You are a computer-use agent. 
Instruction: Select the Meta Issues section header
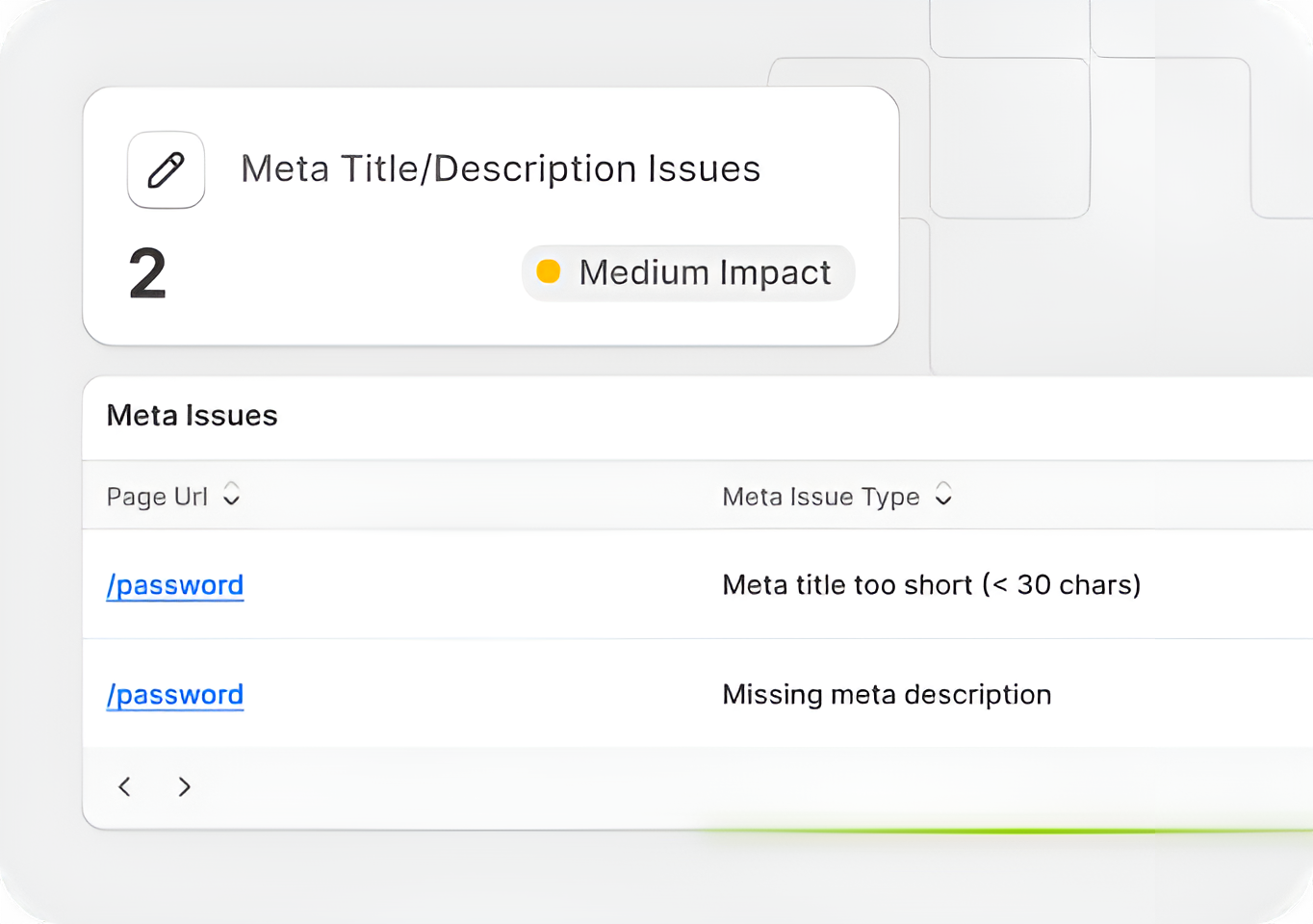192,416
